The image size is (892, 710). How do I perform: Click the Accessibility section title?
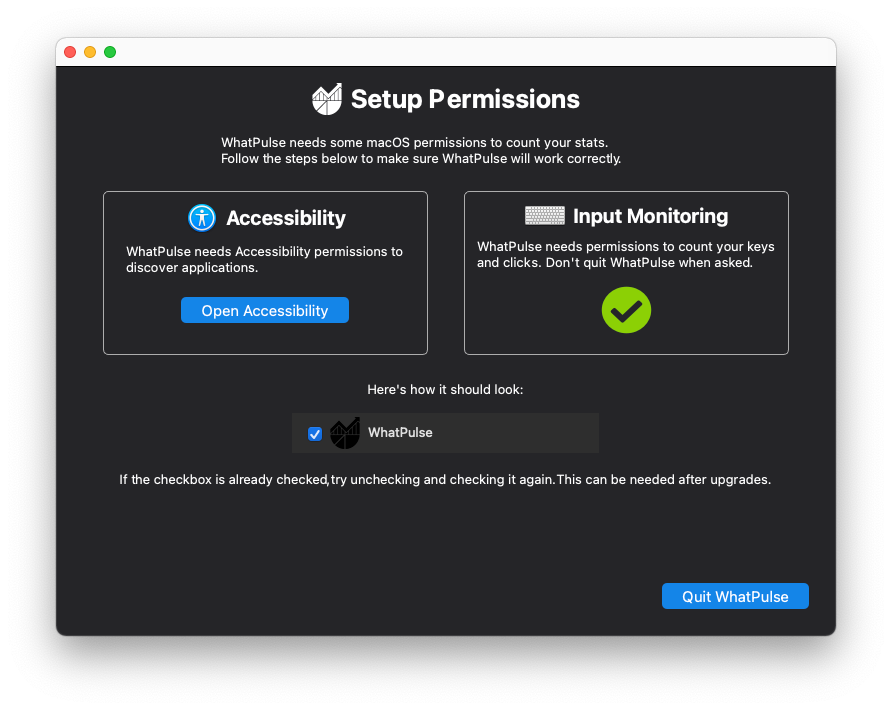coord(286,218)
